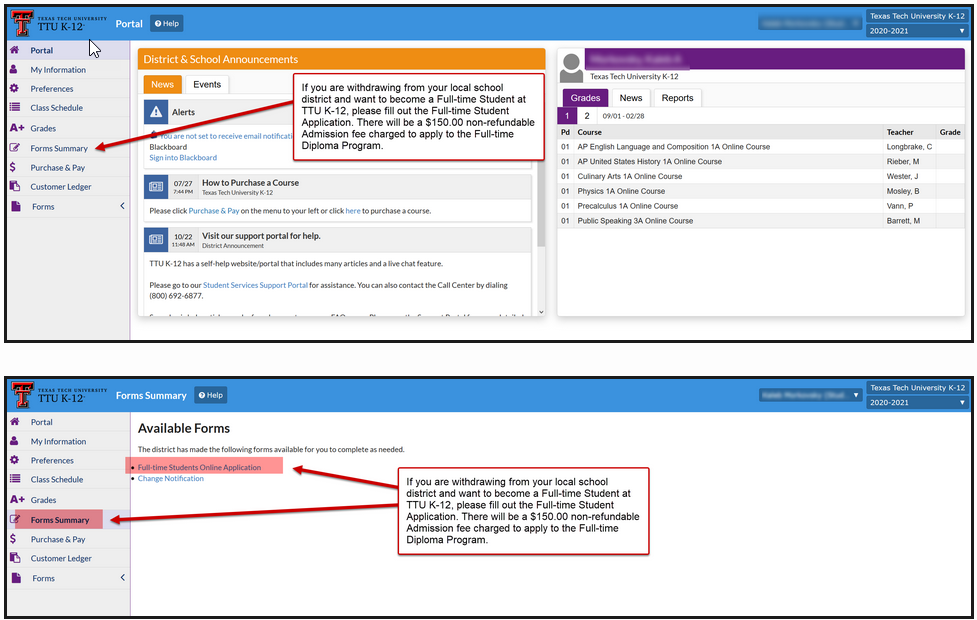Image resolution: width=977 pixels, height=620 pixels.
Task: Click the file icon beside Forms on the Portal page
Action: (x=16, y=206)
